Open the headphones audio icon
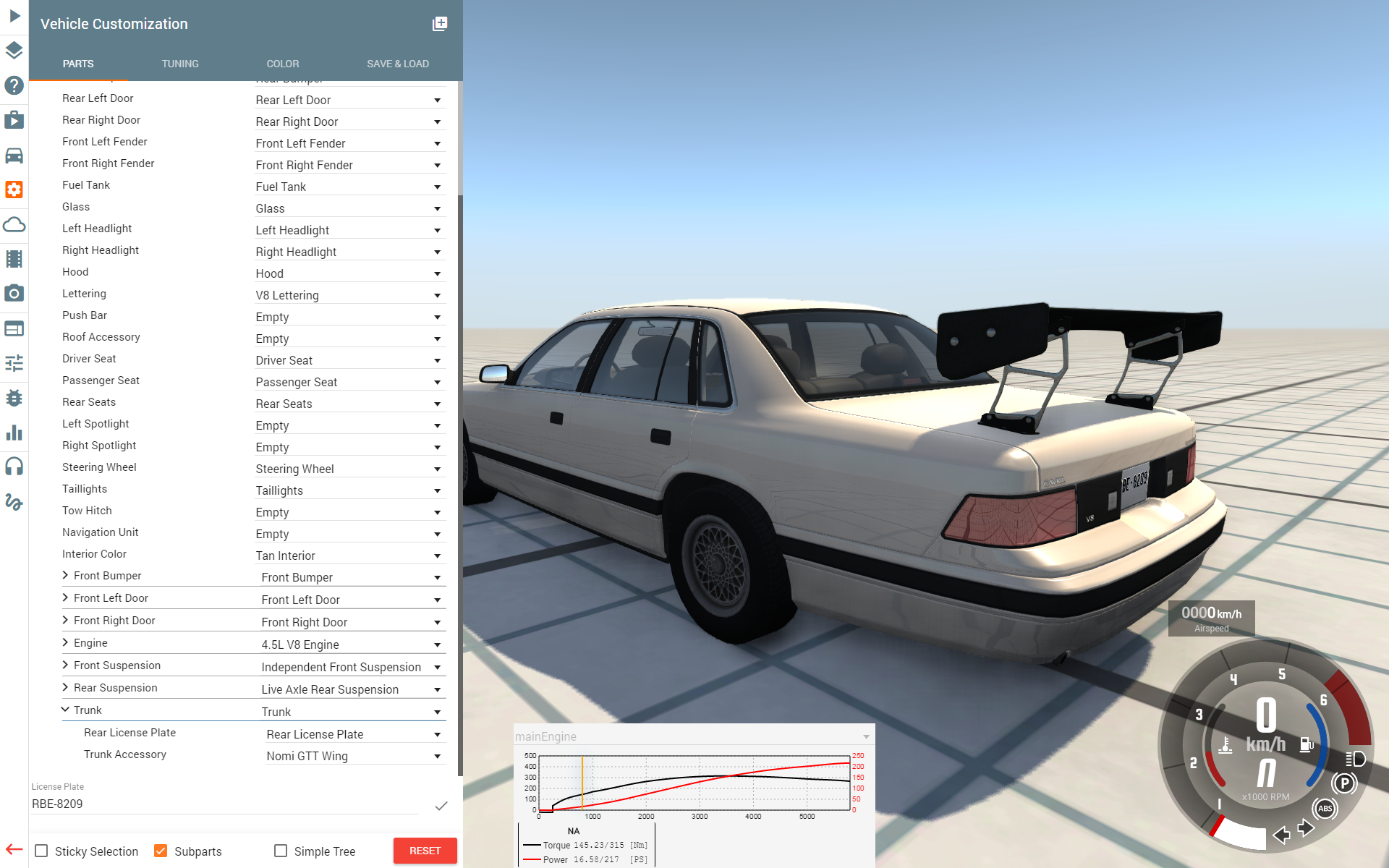 coord(14,467)
